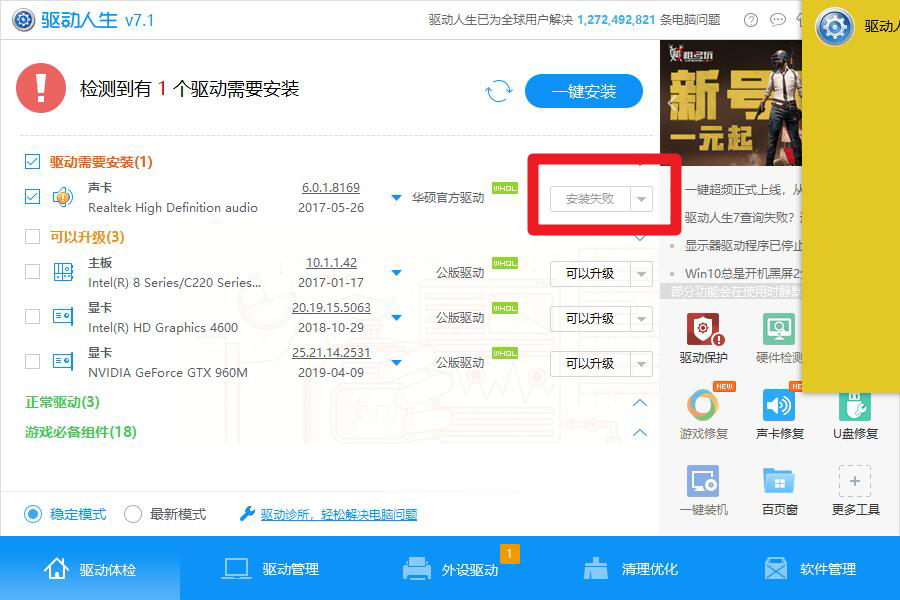Viewport: 900px width, 600px height.
Task: Click the 驱动人生 logo icon
Action: pyautogui.click(x=24, y=20)
